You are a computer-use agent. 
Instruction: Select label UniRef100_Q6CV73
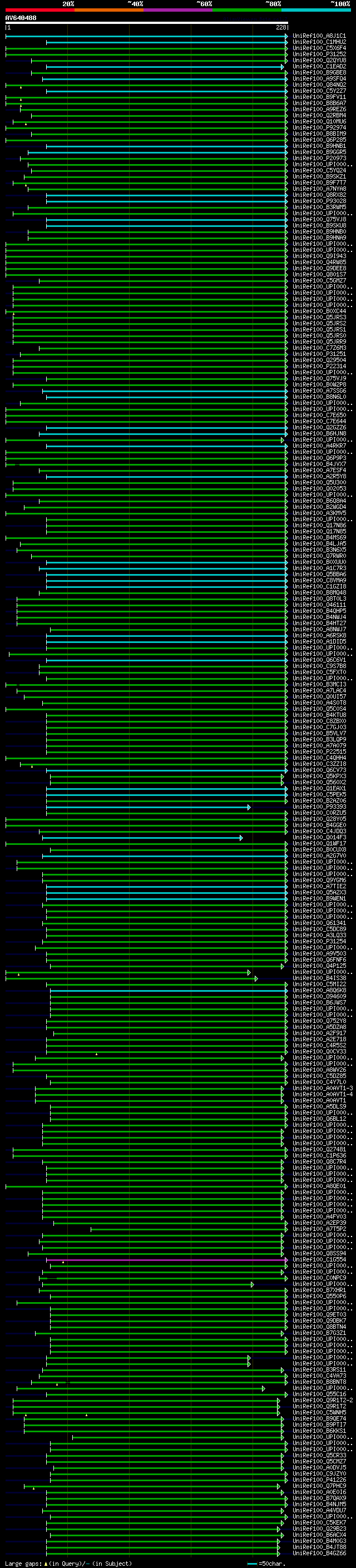click(x=319, y=770)
